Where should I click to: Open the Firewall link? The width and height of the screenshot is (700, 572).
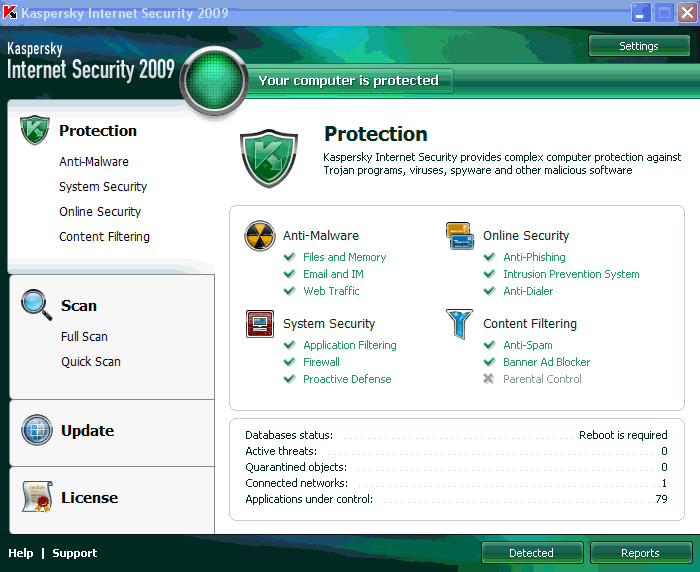click(321, 362)
